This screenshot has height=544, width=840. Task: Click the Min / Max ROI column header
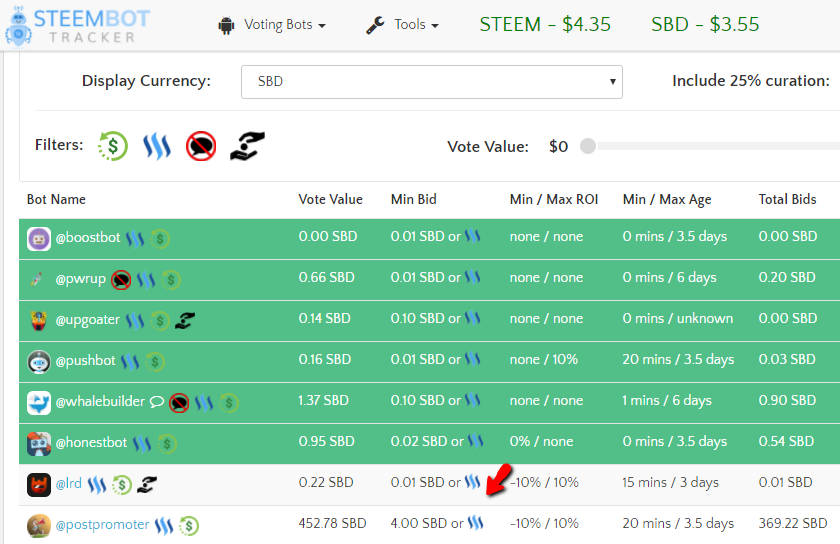[554, 199]
